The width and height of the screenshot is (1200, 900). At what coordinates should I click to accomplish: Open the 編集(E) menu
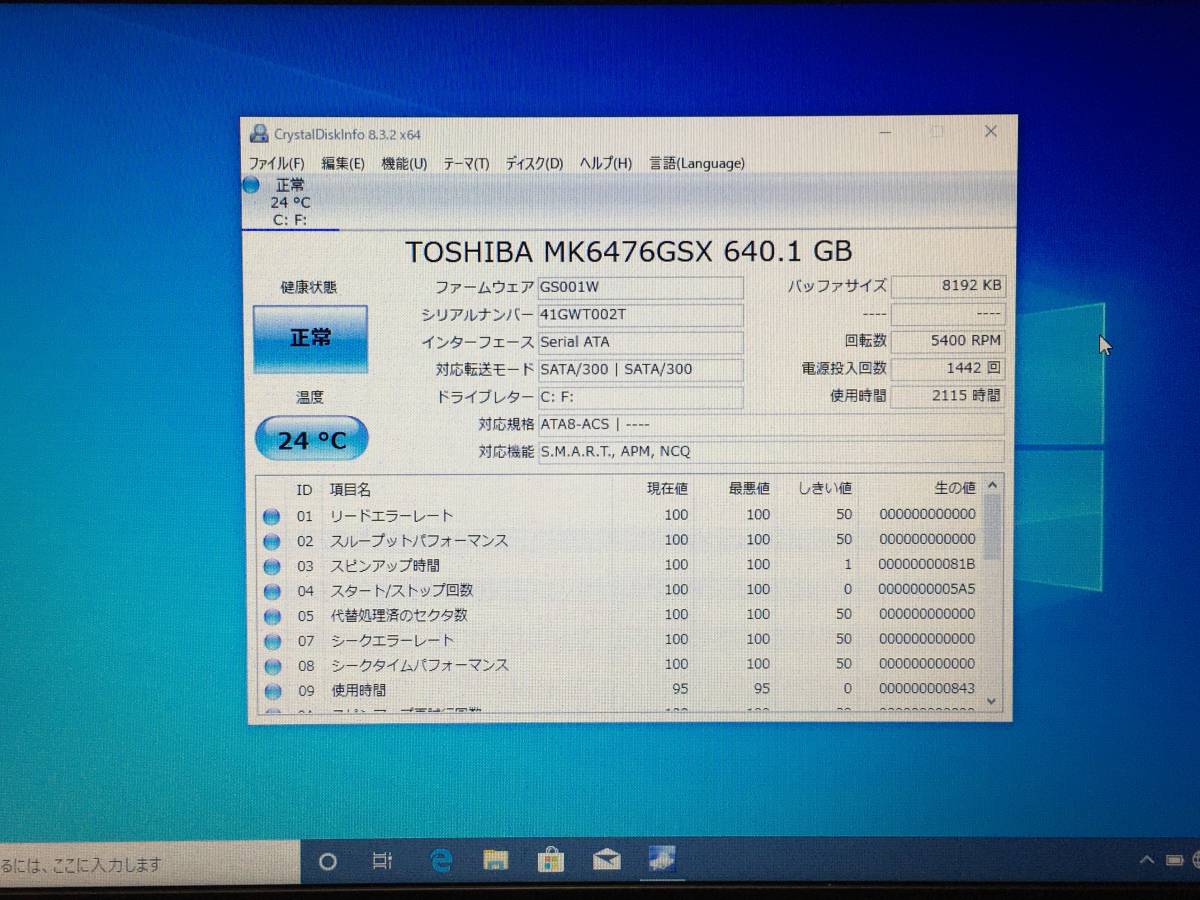(x=342, y=163)
